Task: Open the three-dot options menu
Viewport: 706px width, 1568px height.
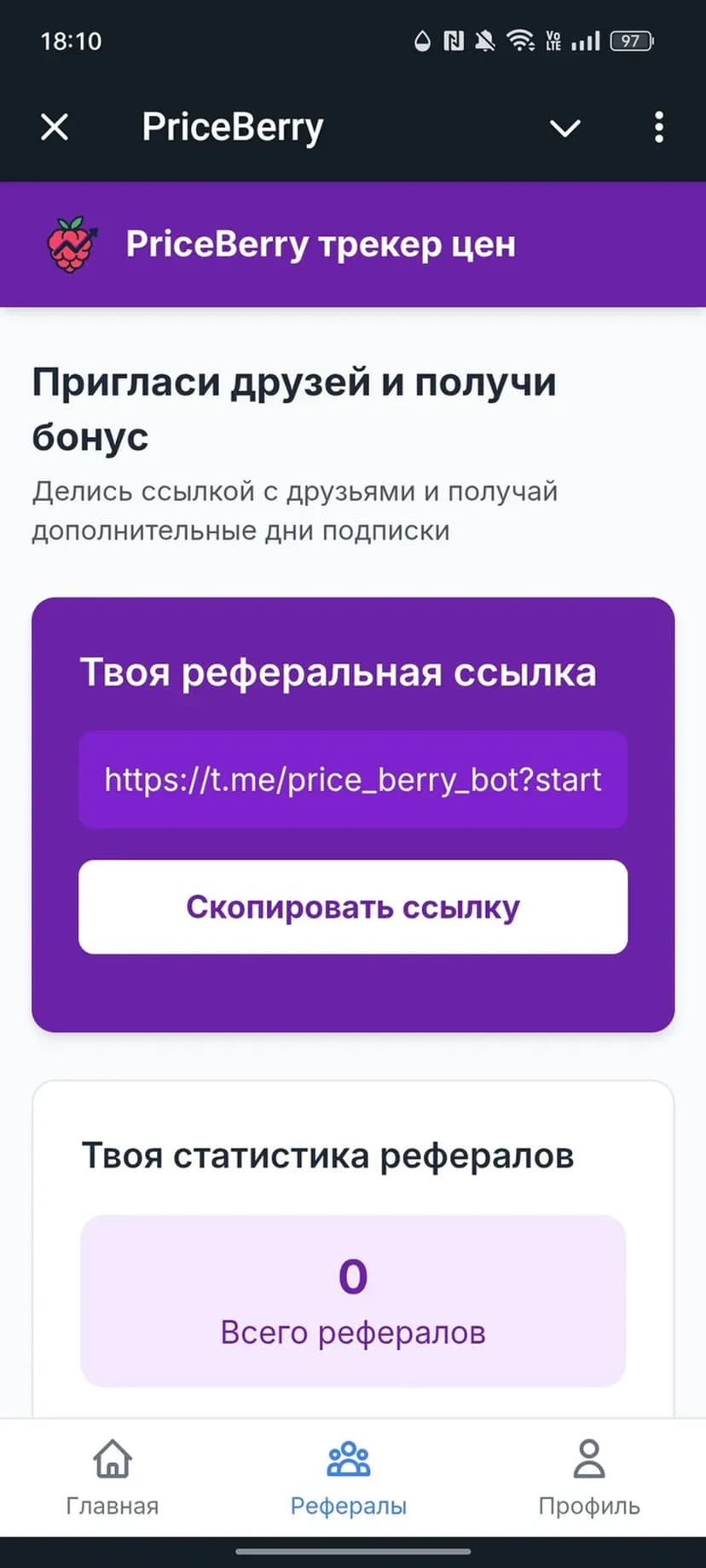Action: (658, 128)
